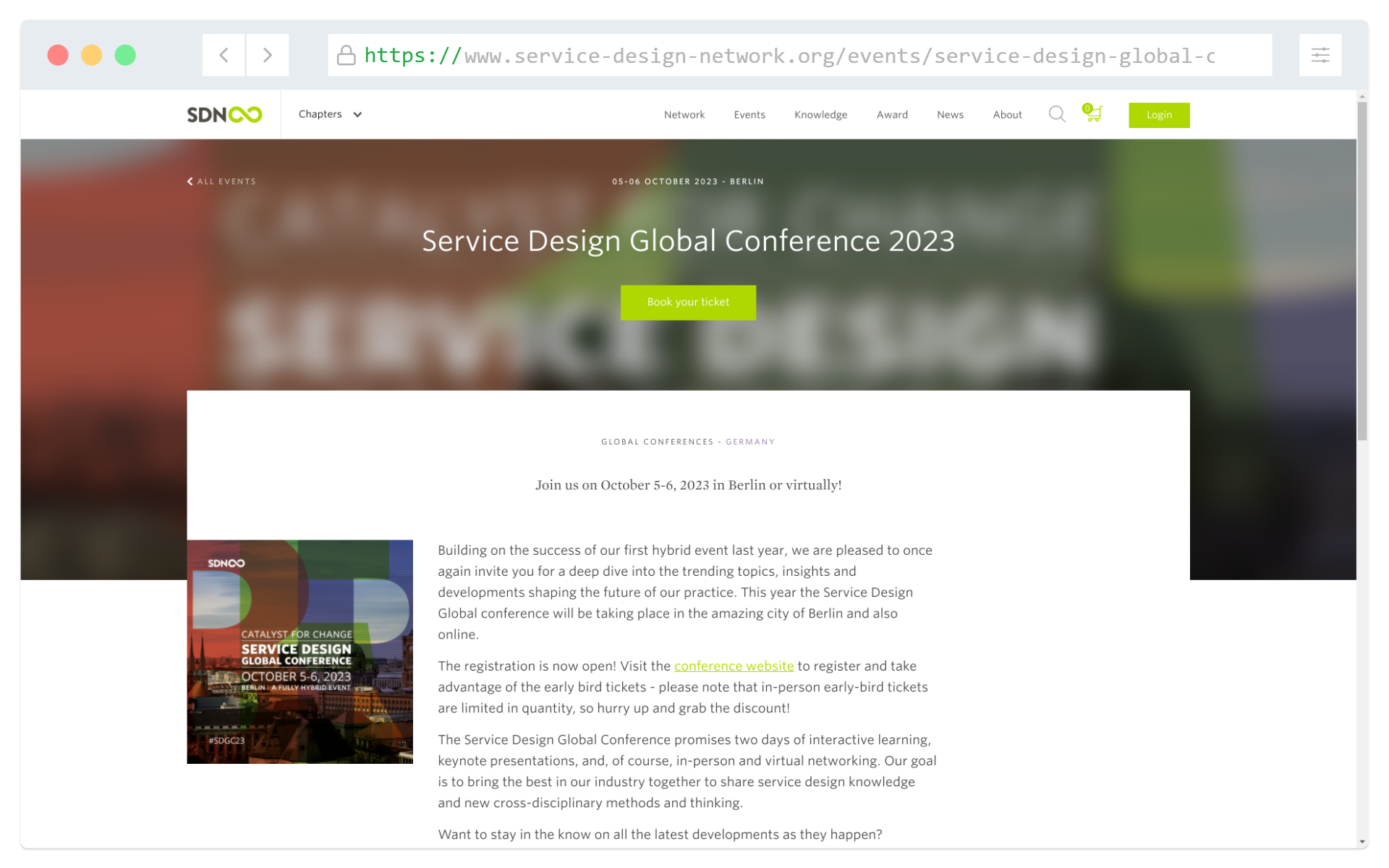Click the page vertical scrollbar thumb
The image size is (1389, 868).
pyautogui.click(x=1362, y=271)
